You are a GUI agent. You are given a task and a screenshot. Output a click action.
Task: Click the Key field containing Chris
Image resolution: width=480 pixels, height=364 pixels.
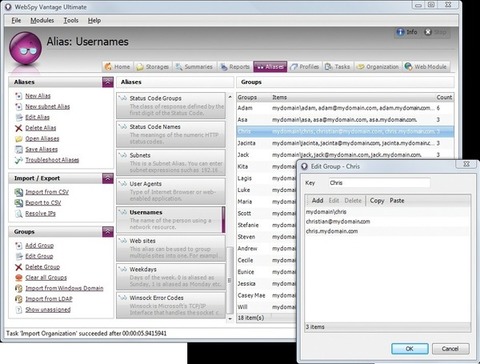pyautogui.click(x=379, y=183)
